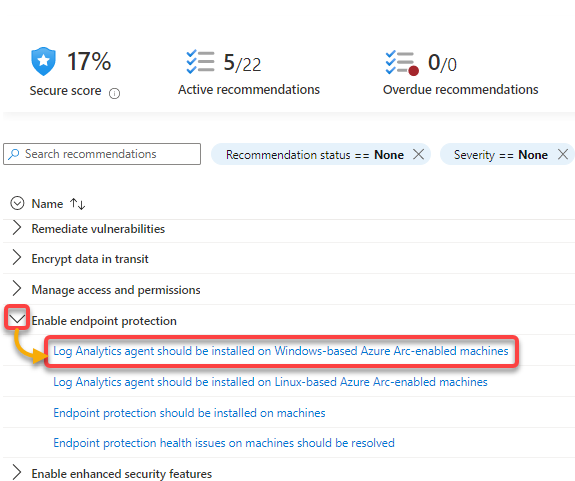Viewport: 575px width, 481px height.
Task: Click the Active recommendations checklist icon
Action: click(200, 62)
